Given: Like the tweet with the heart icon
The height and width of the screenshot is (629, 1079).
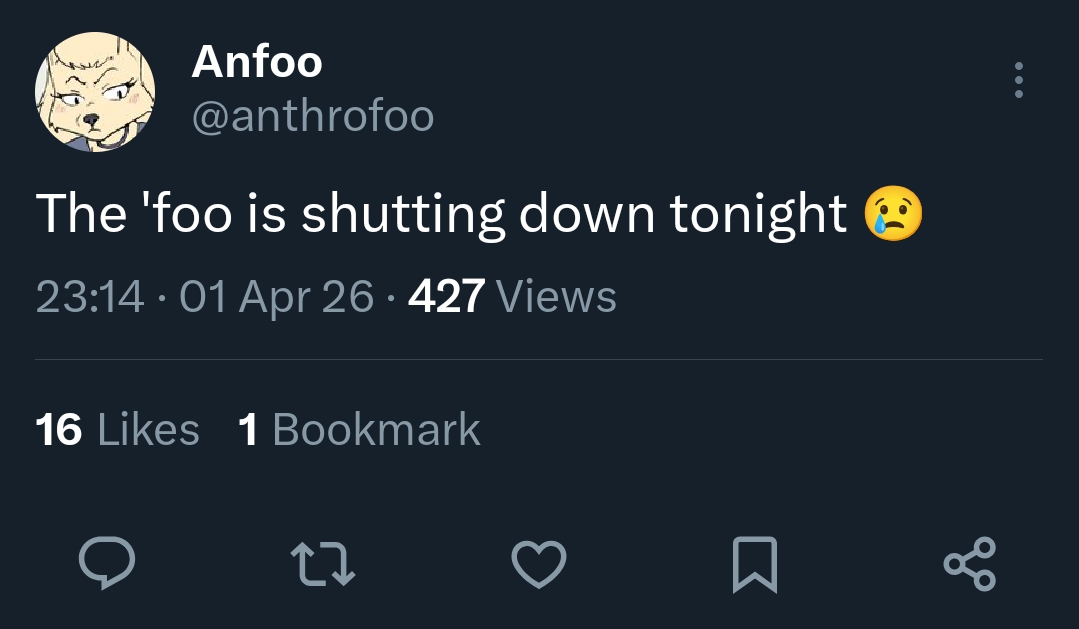Looking at the screenshot, I should 540,563.
